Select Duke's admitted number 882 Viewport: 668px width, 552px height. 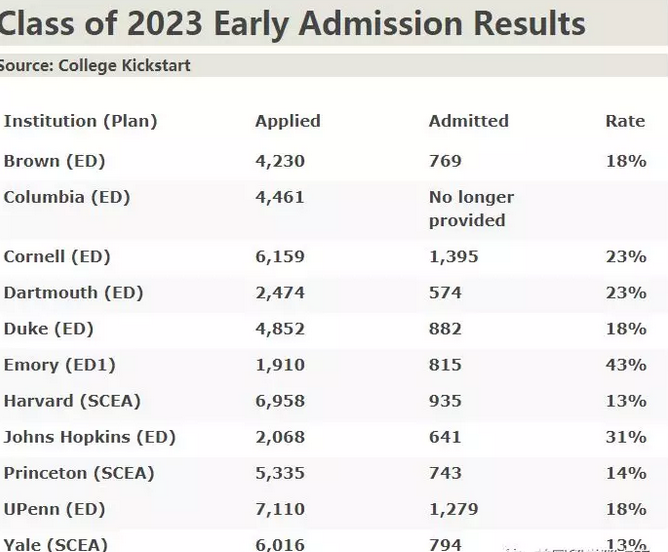(445, 329)
